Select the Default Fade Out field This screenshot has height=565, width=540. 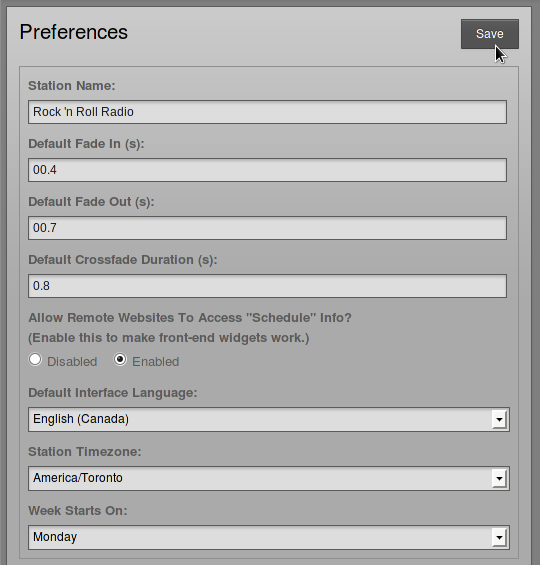[x=267, y=228]
